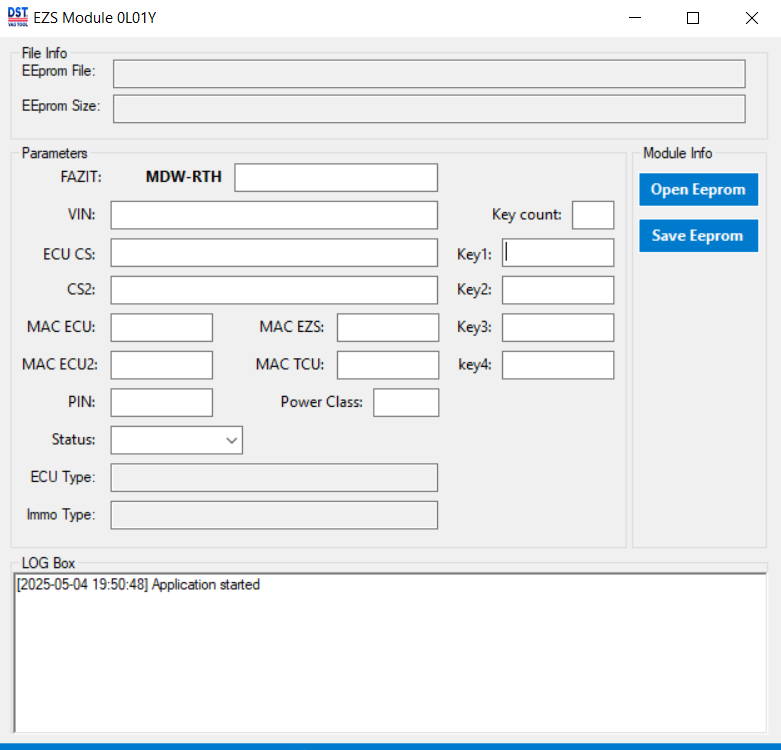Image resolution: width=781 pixels, height=750 pixels.
Task: Click the MDW-RTH label text
Action: [183, 177]
